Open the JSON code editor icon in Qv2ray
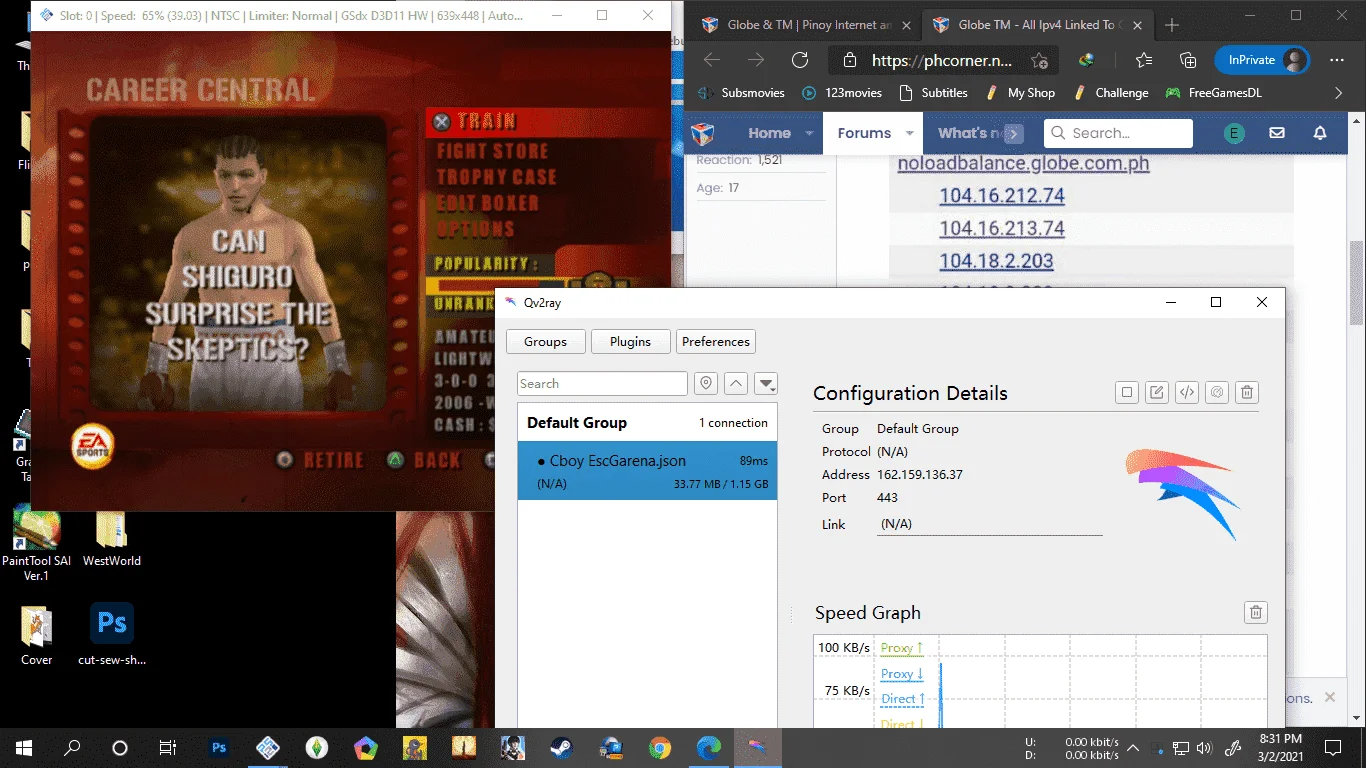 tap(1187, 392)
